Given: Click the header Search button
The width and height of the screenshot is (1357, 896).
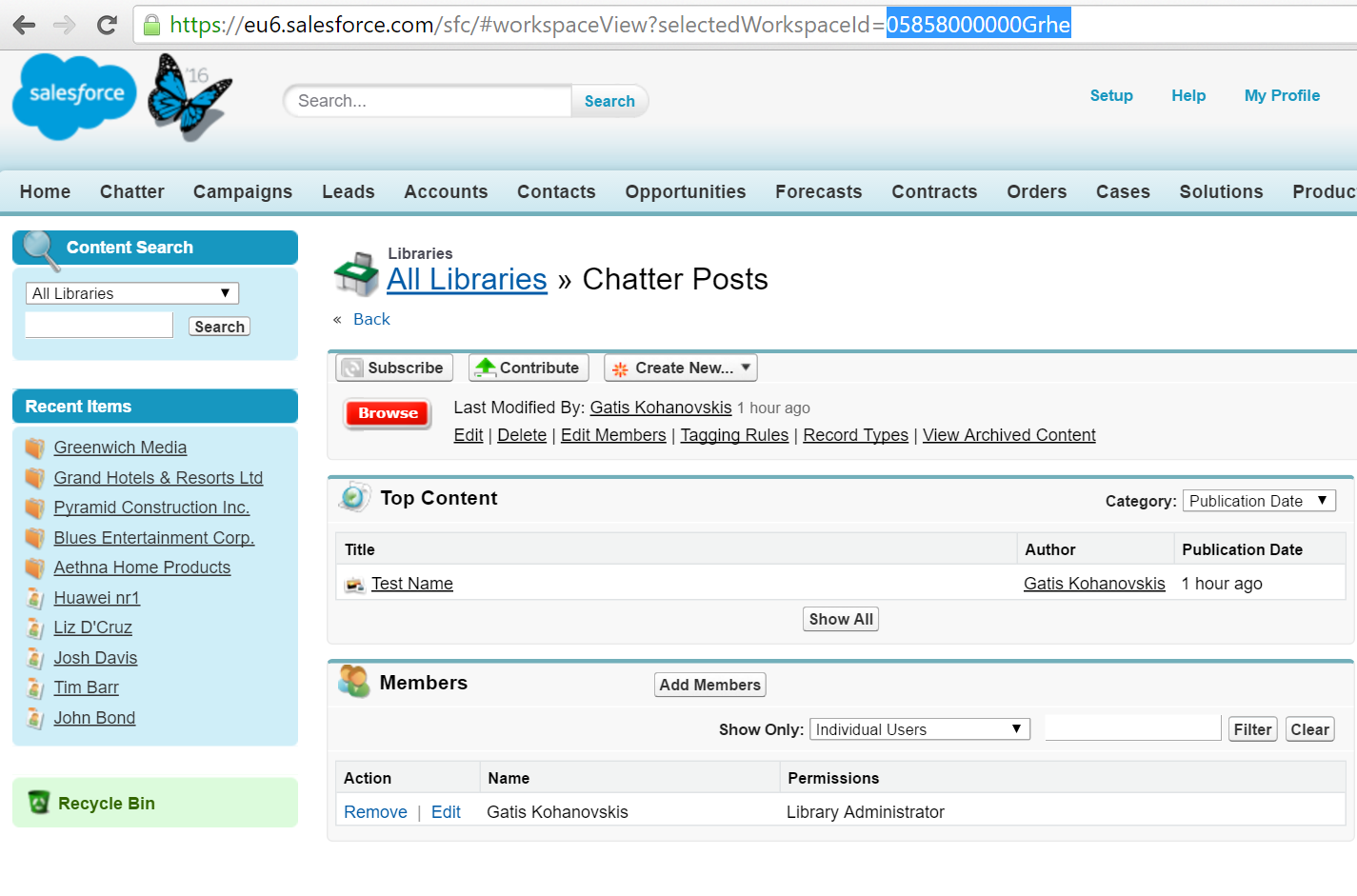Looking at the screenshot, I should tap(609, 101).
